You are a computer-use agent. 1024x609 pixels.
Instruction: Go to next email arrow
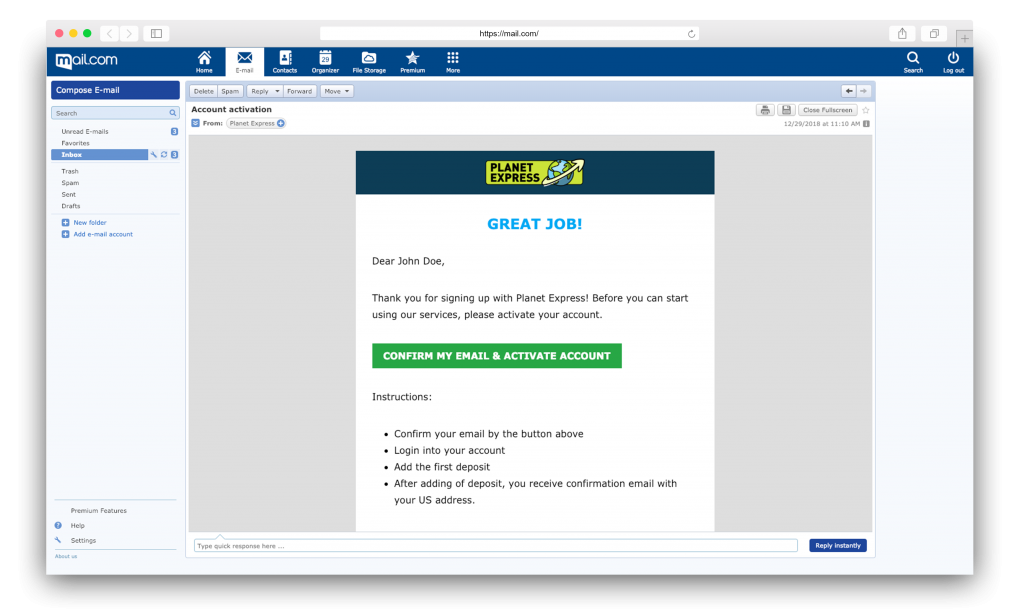click(863, 91)
